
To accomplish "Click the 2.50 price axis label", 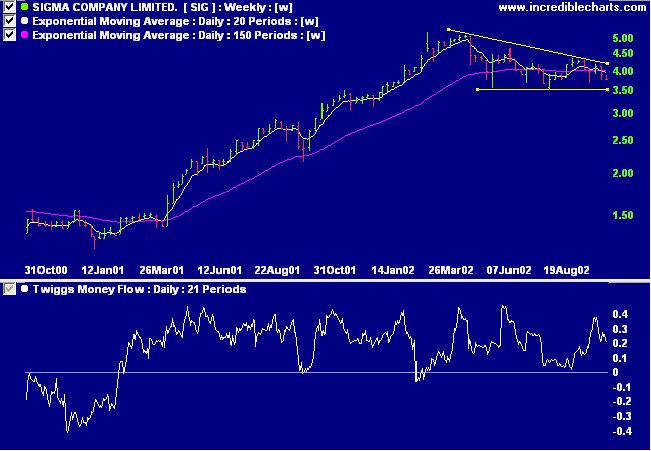I will [623, 140].
